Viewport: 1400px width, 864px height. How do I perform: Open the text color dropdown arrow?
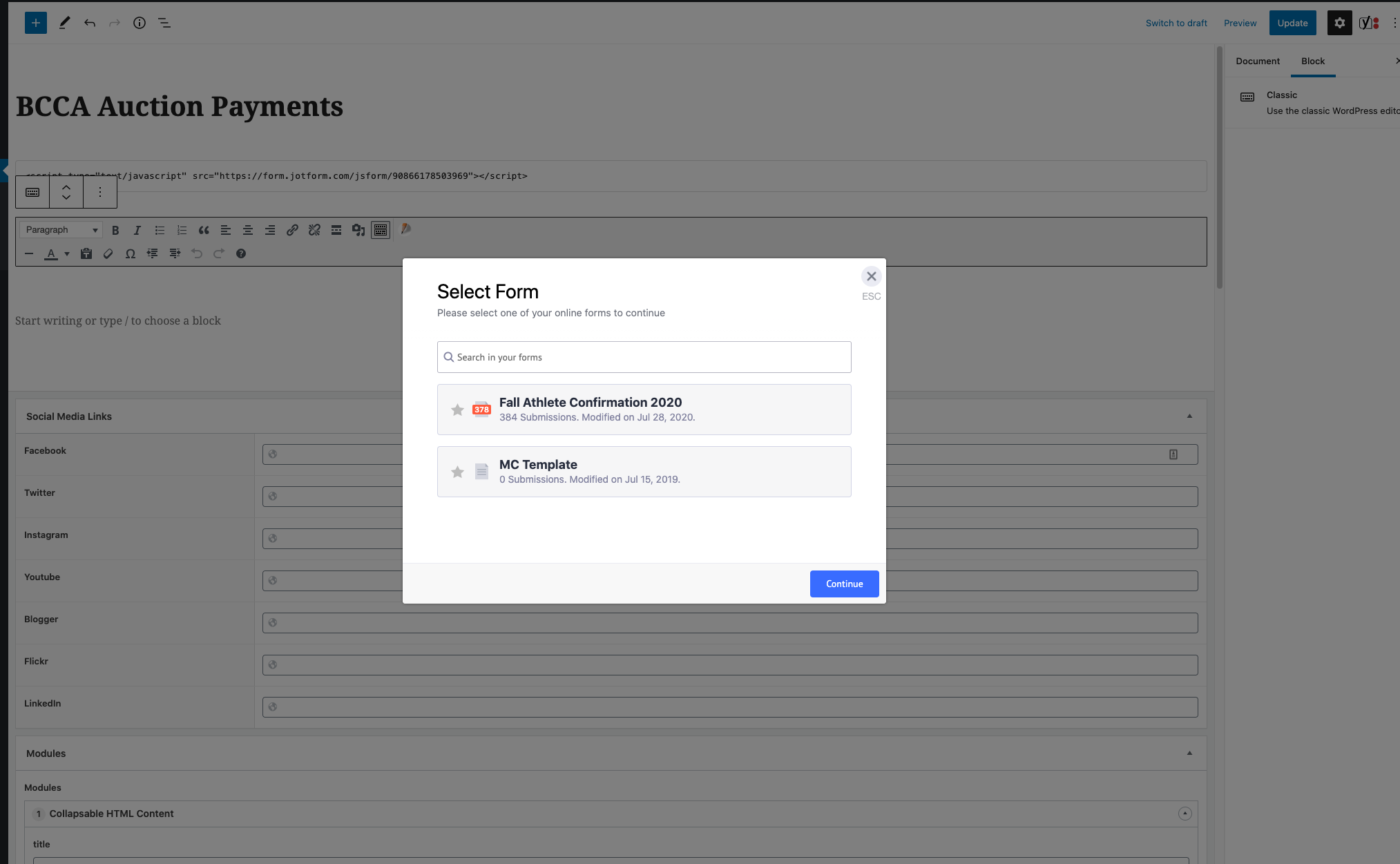(67, 254)
